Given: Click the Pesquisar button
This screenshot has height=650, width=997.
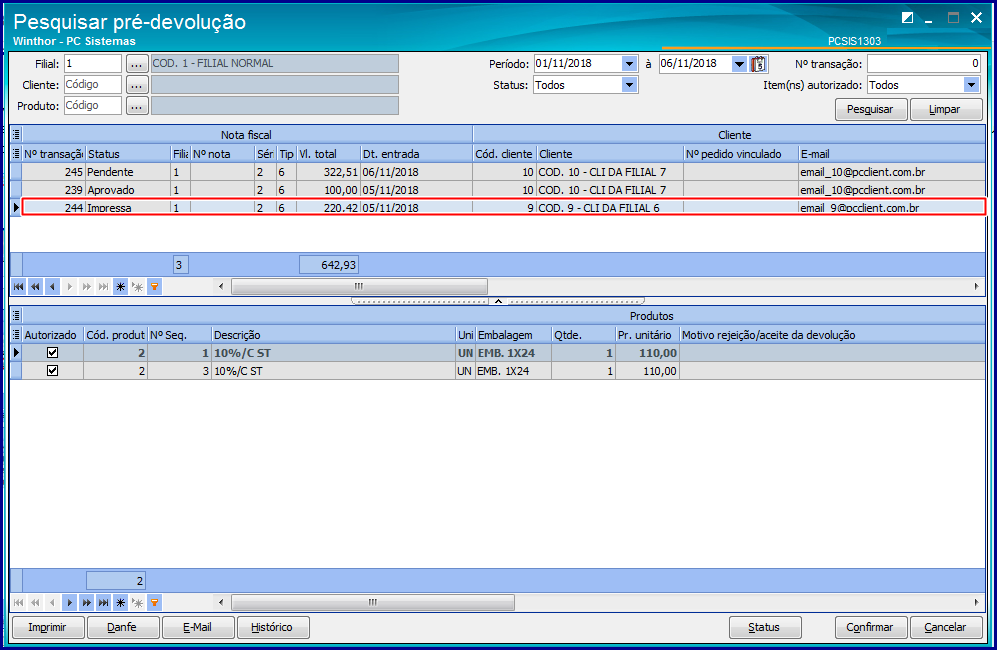Looking at the screenshot, I should [x=870, y=109].
